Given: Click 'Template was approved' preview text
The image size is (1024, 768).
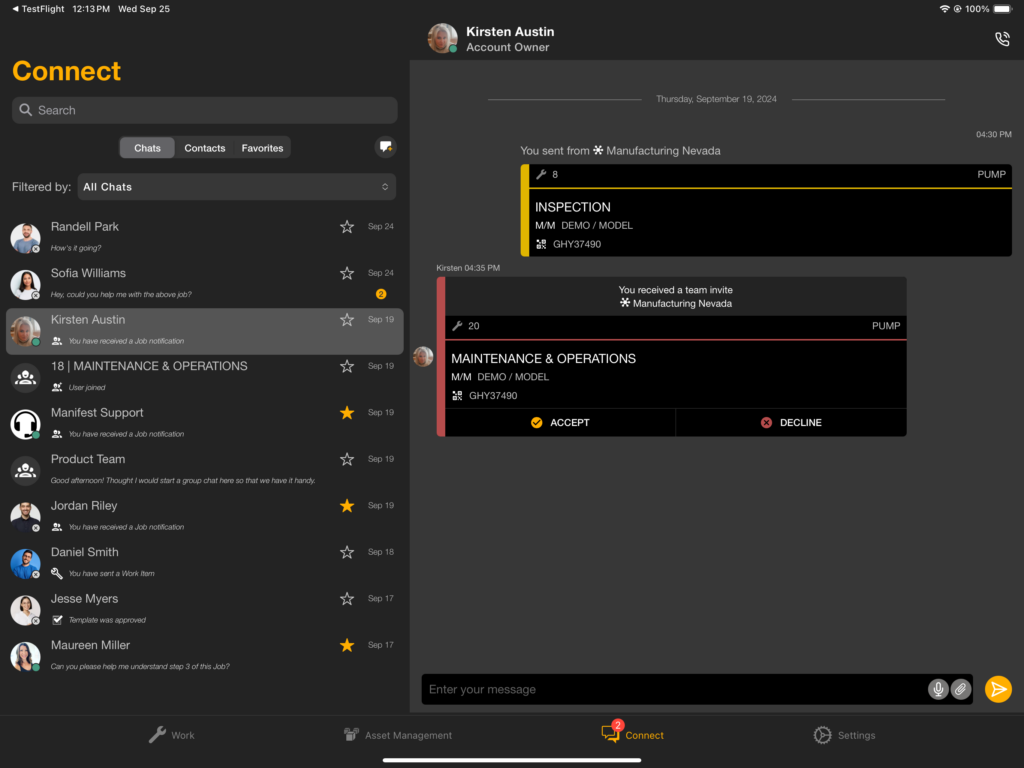Looking at the screenshot, I should tap(107, 620).
